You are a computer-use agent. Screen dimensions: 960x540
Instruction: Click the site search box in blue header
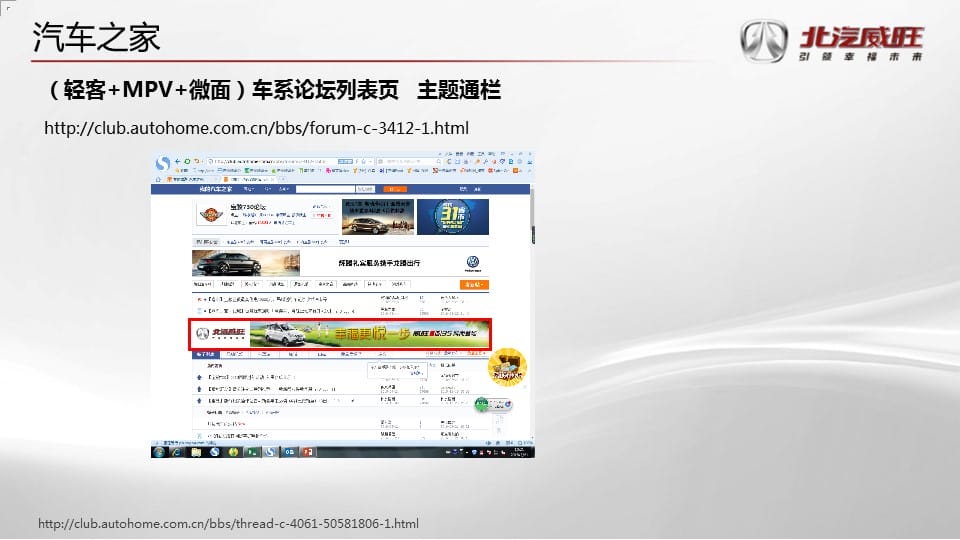point(325,188)
